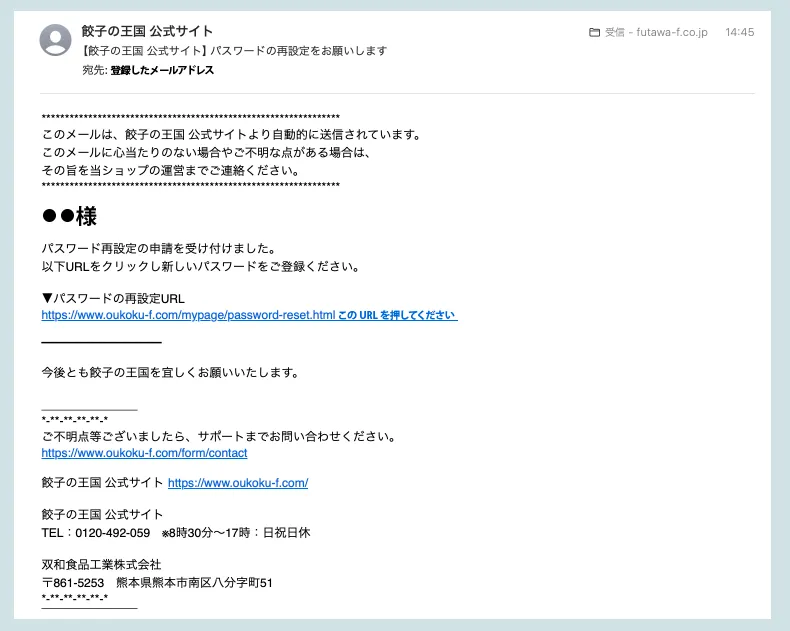Click the inbox folder icon
Viewport: 790px width, 631px height.
pos(595,32)
